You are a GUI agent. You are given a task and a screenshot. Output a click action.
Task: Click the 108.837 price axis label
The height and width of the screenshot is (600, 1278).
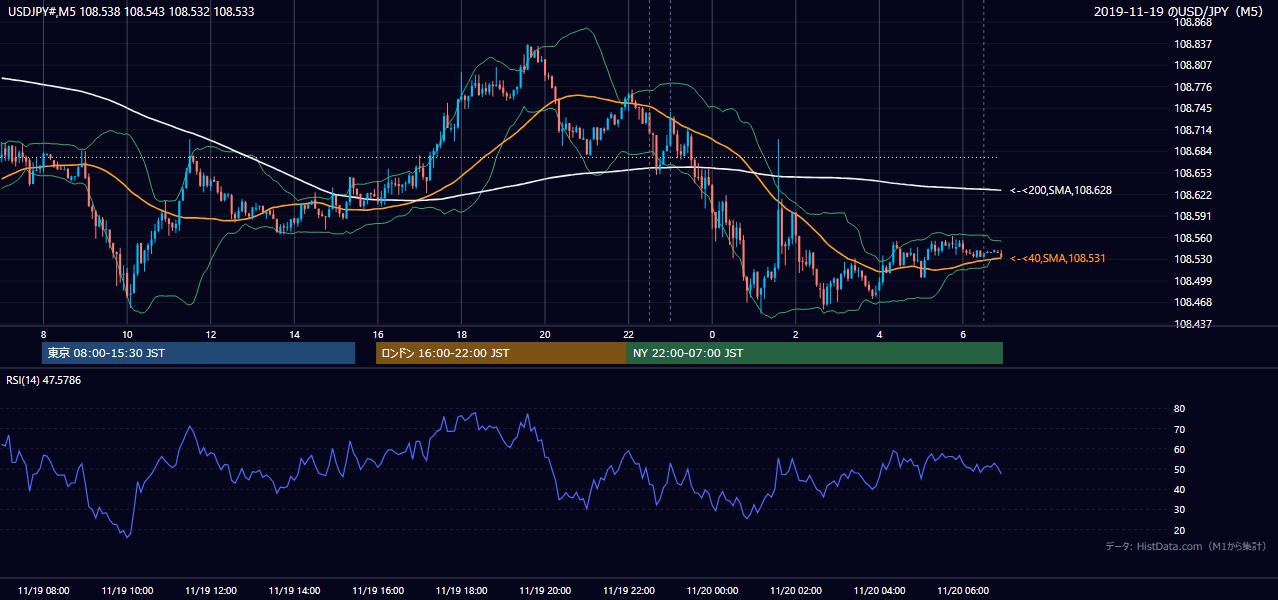tap(1195, 44)
